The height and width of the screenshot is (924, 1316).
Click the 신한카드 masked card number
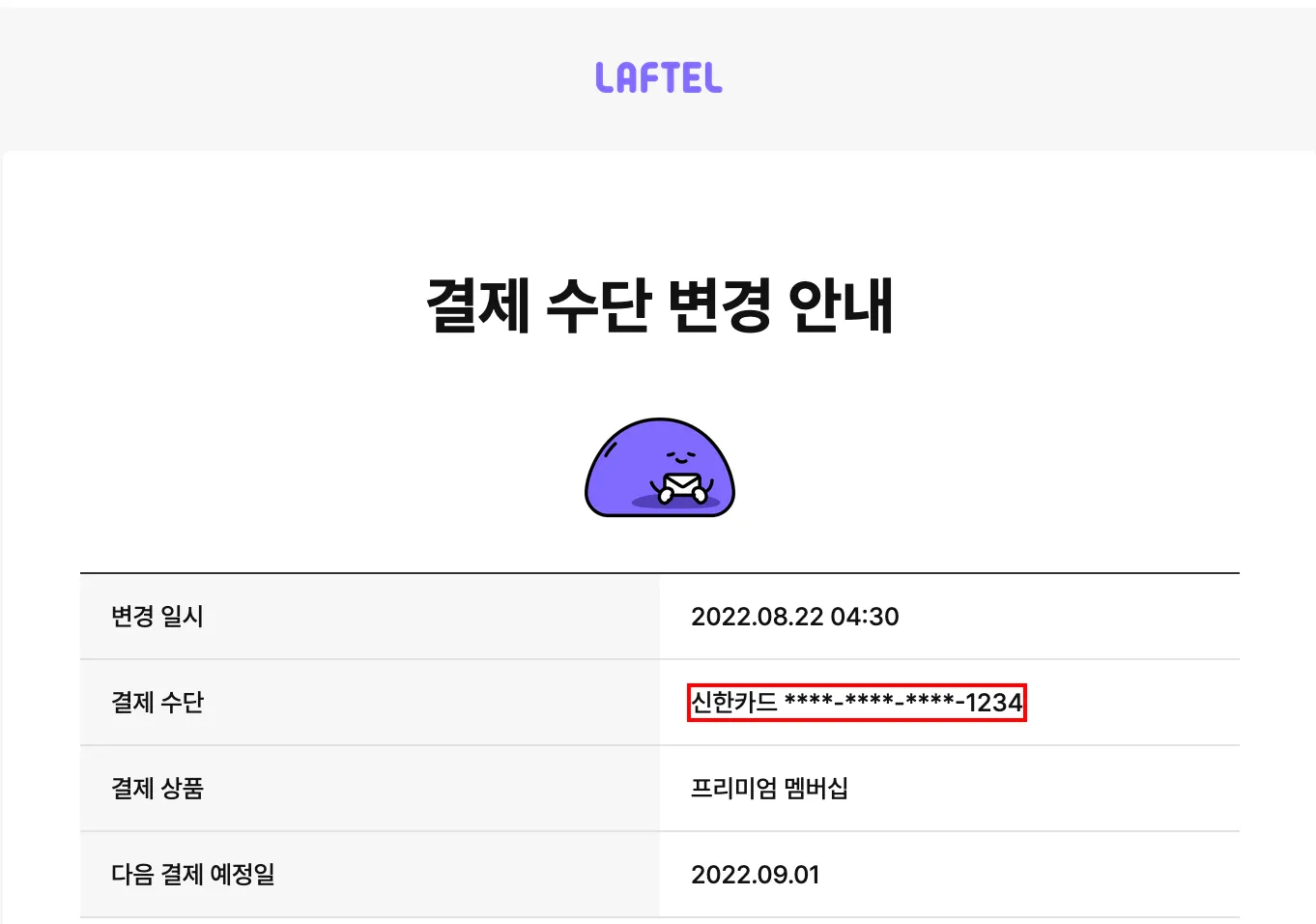[x=857, y=703]
